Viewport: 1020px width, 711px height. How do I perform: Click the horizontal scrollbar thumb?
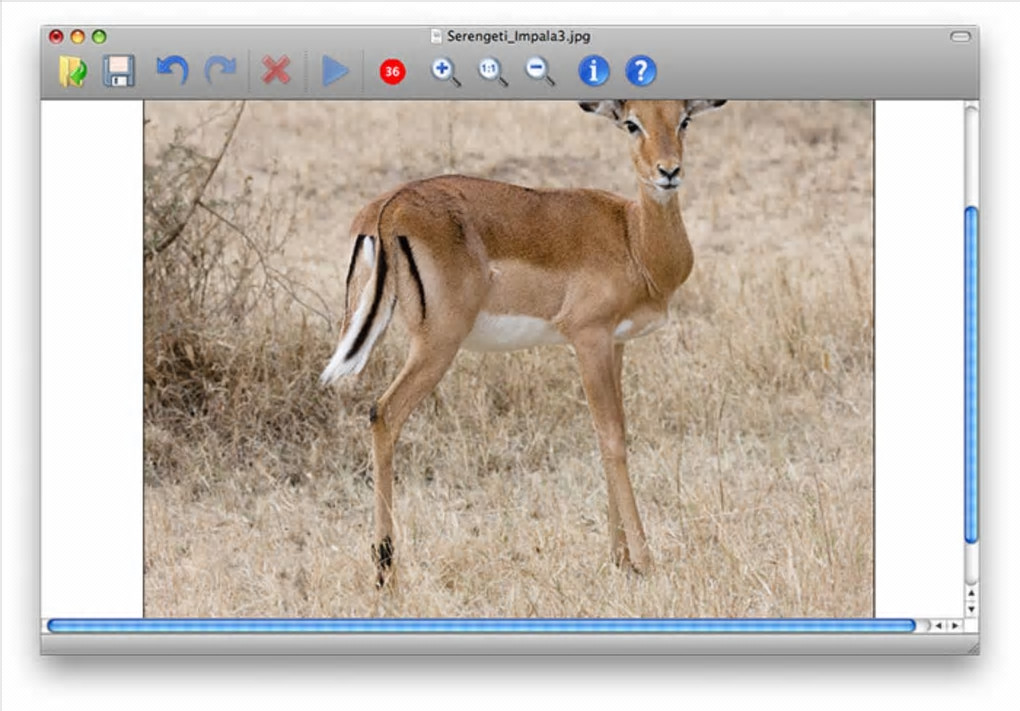tap(481, 626)
